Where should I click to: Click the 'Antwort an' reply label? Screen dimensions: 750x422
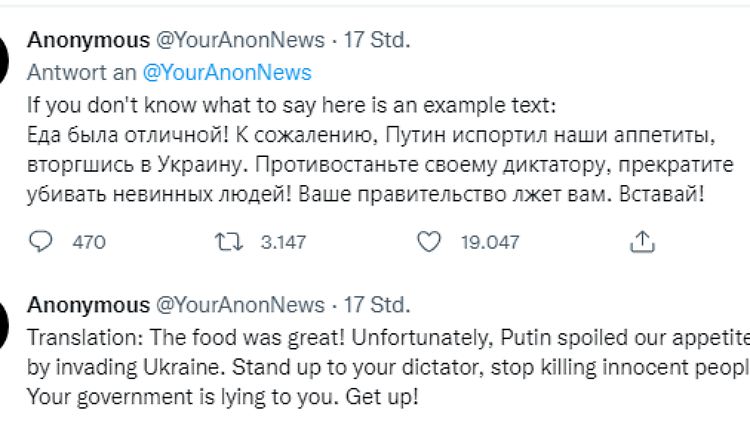click(82, 73)
